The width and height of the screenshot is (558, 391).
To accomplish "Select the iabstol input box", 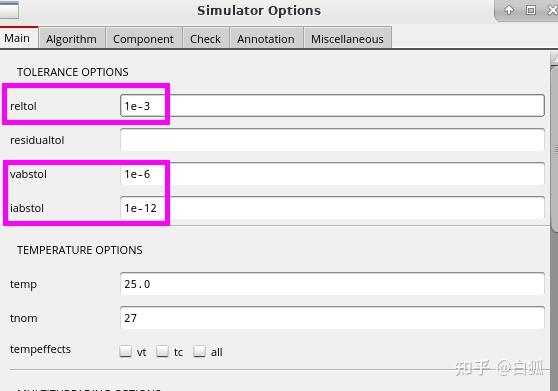I will (x=332, y=208).
